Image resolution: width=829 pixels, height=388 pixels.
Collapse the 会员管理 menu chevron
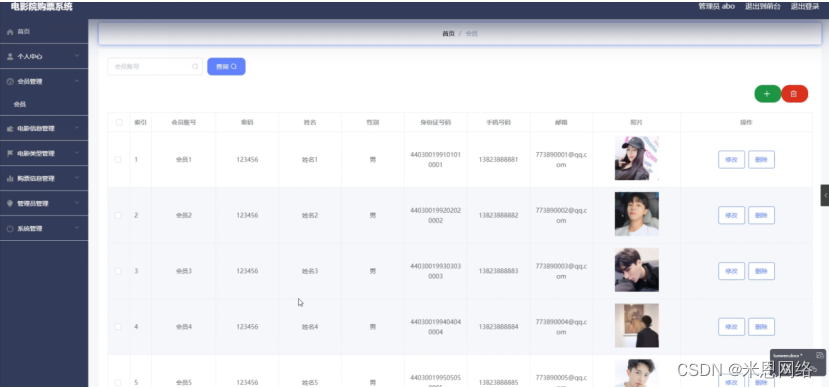[x=77, y=81]
